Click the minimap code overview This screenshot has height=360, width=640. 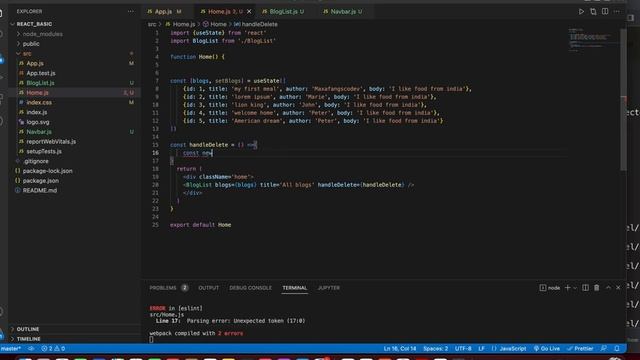pos(593,40)
